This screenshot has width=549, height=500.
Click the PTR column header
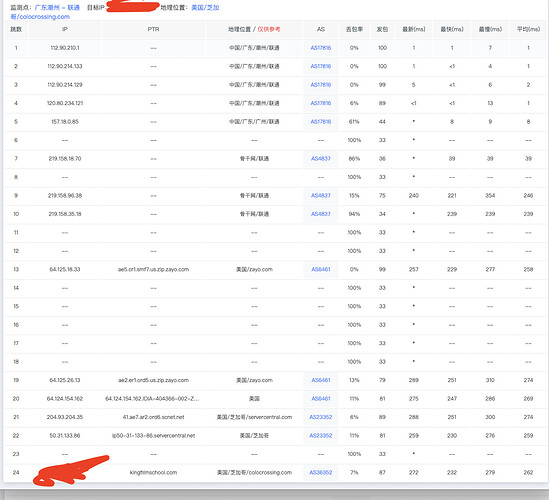(153, 29)
